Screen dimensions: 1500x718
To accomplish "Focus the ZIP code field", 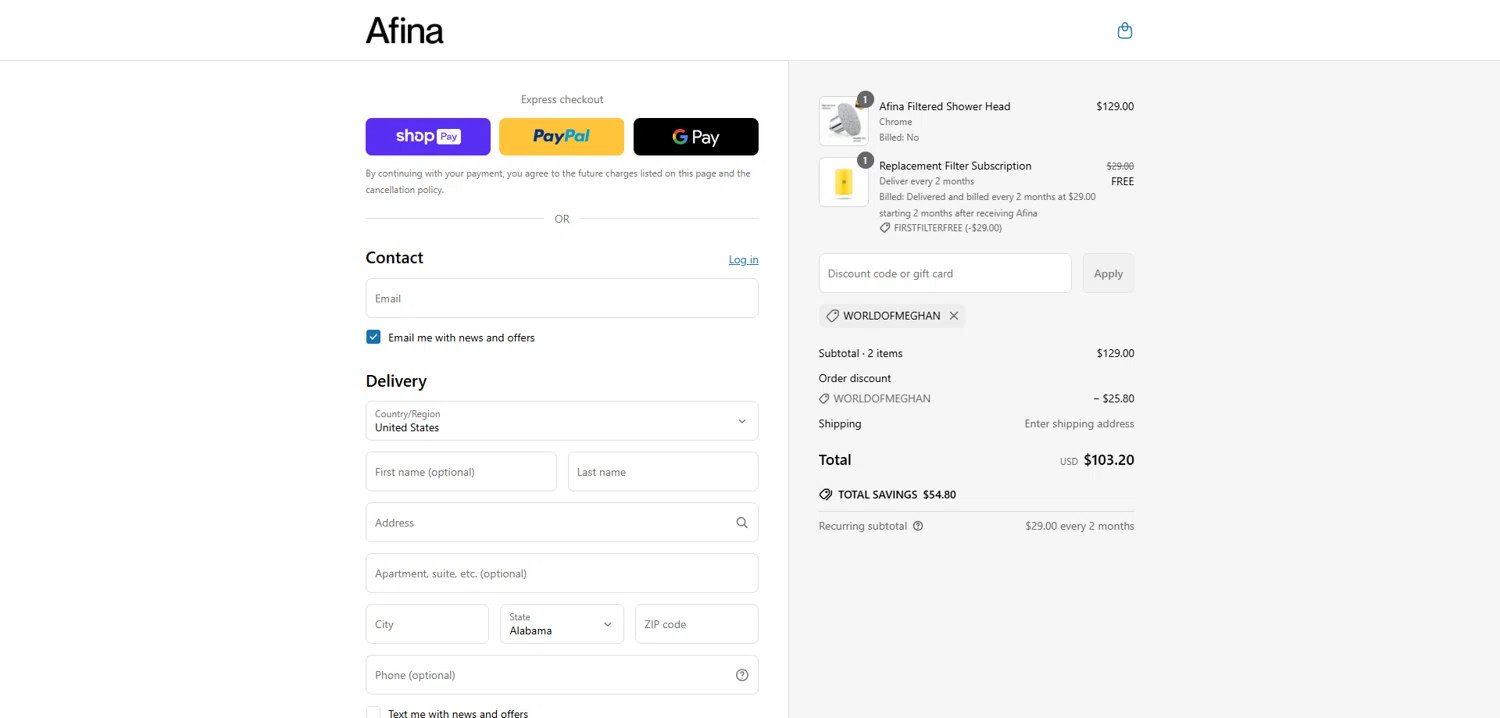I will coord(697,624).
